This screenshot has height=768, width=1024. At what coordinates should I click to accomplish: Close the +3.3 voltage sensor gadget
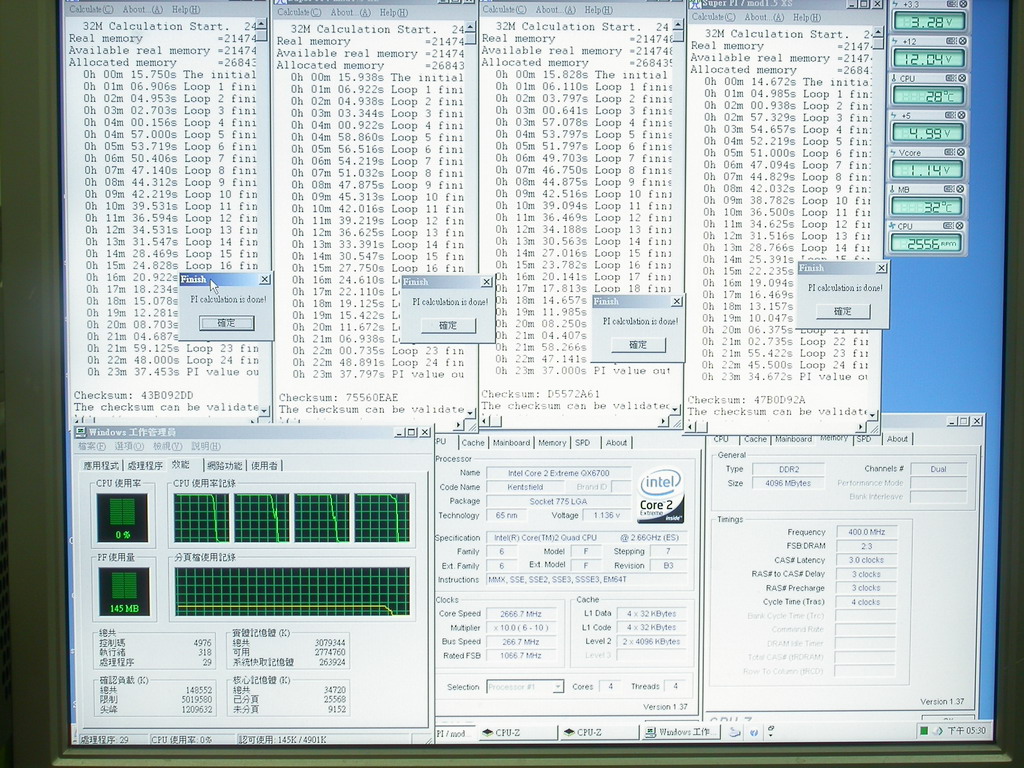click(962, 5)
